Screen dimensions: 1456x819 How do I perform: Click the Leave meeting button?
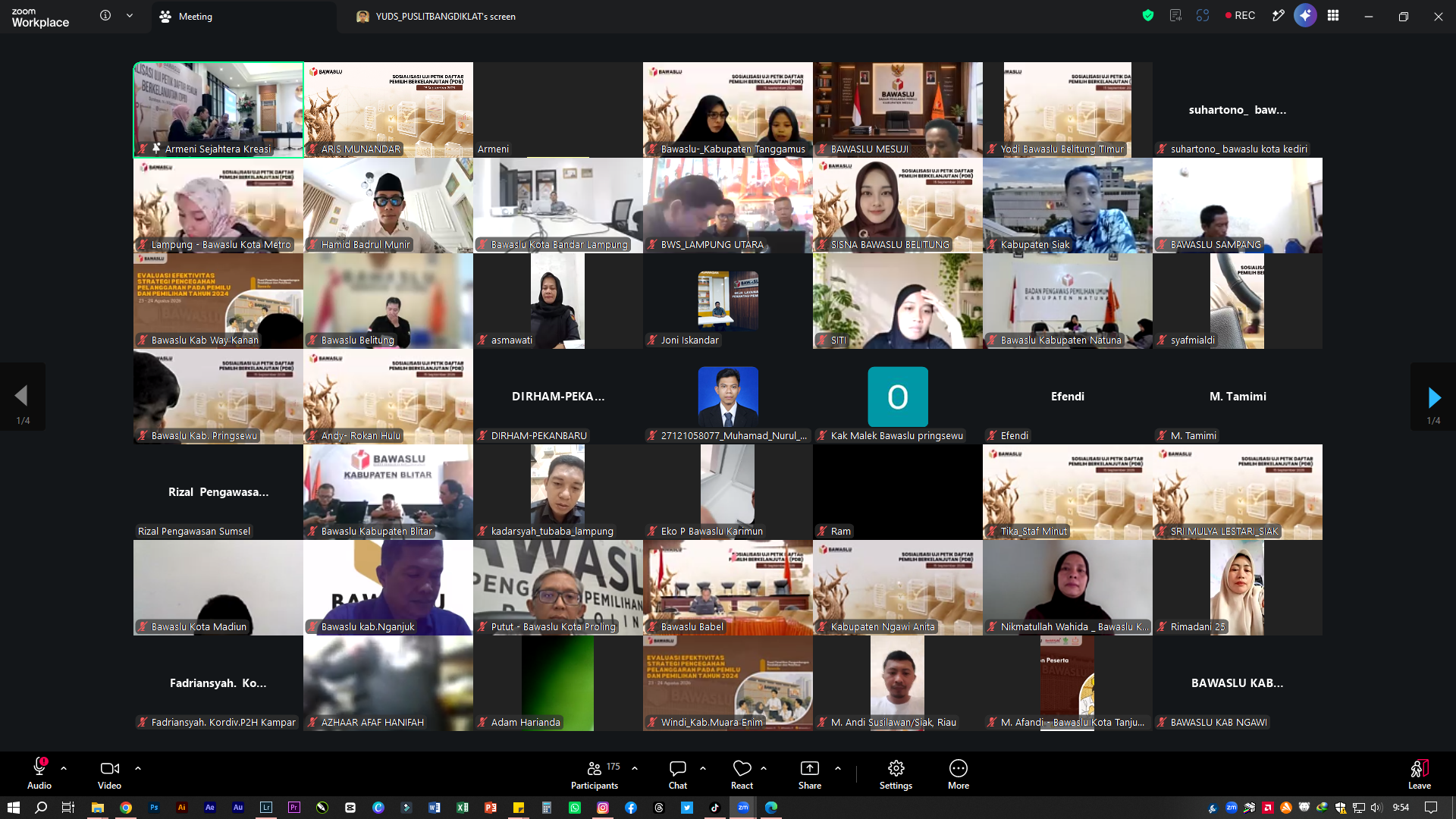tap(1420, 774)
